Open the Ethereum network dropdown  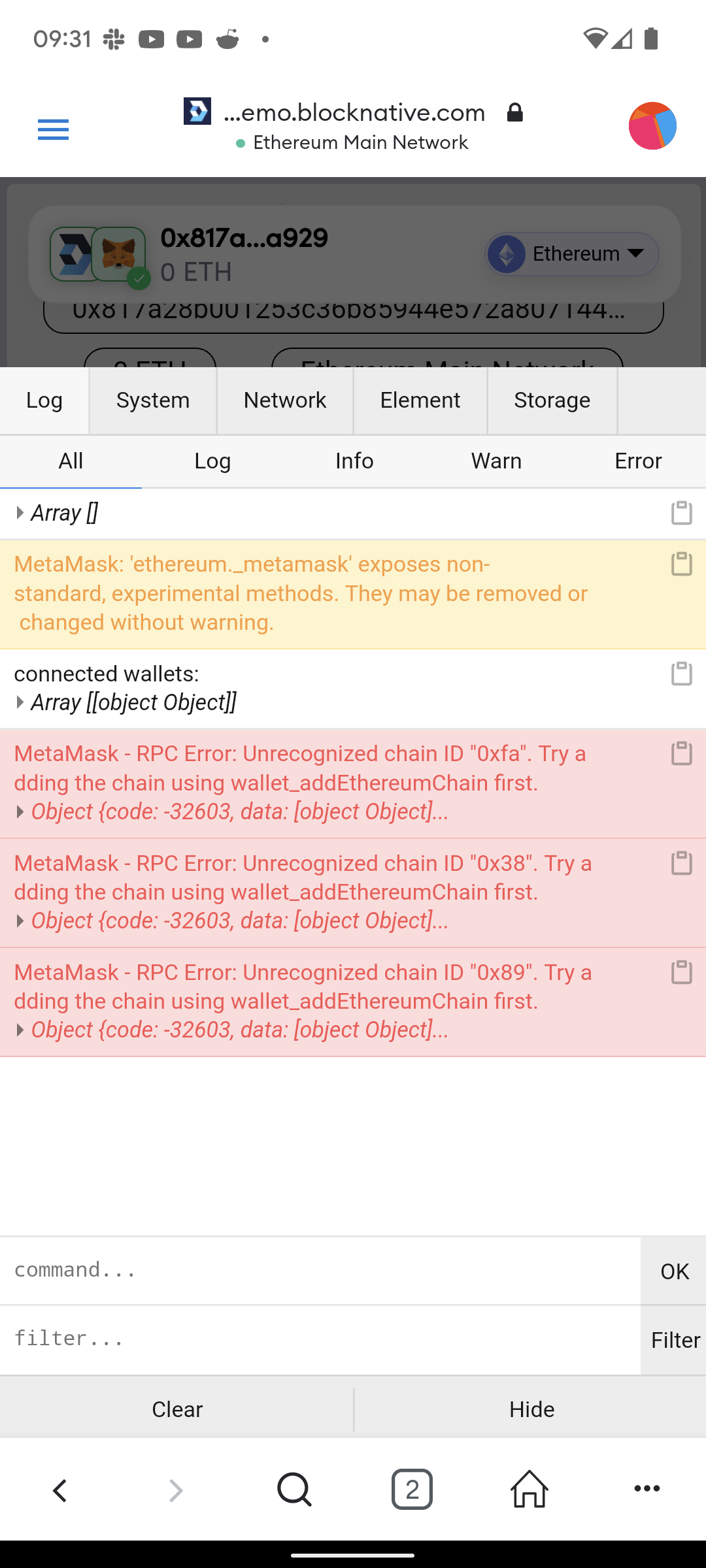[571, 253]
